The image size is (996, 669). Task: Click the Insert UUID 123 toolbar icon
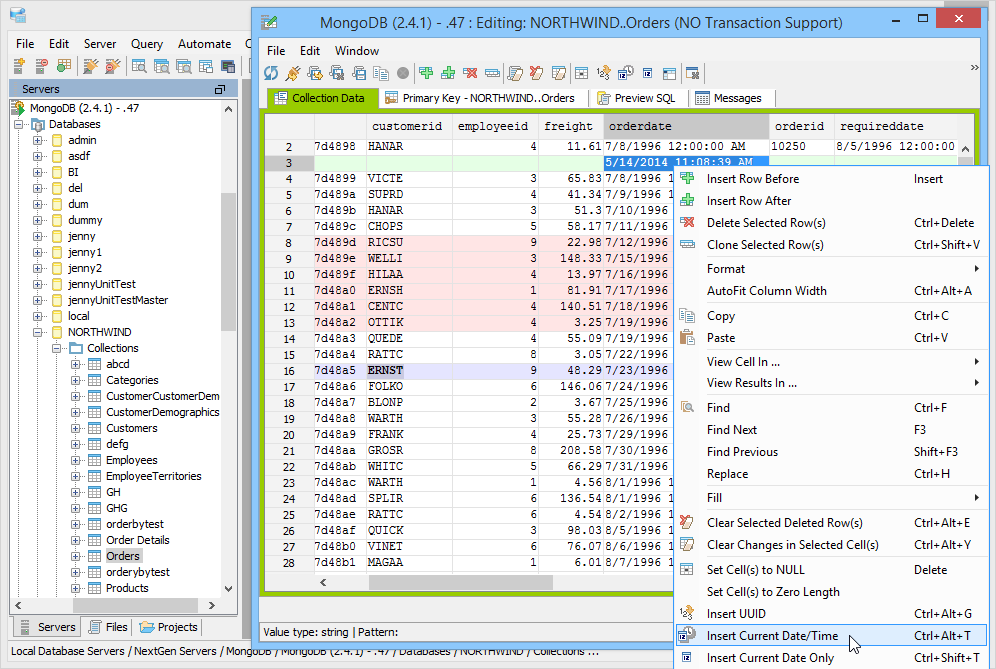(603, 73)
